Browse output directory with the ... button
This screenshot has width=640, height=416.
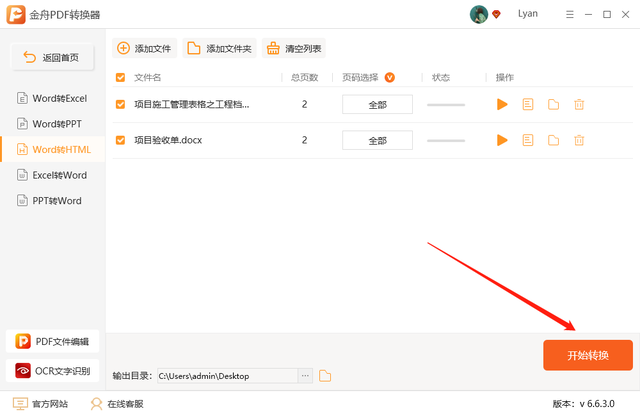pyautogui.click(x=305, y=376)
